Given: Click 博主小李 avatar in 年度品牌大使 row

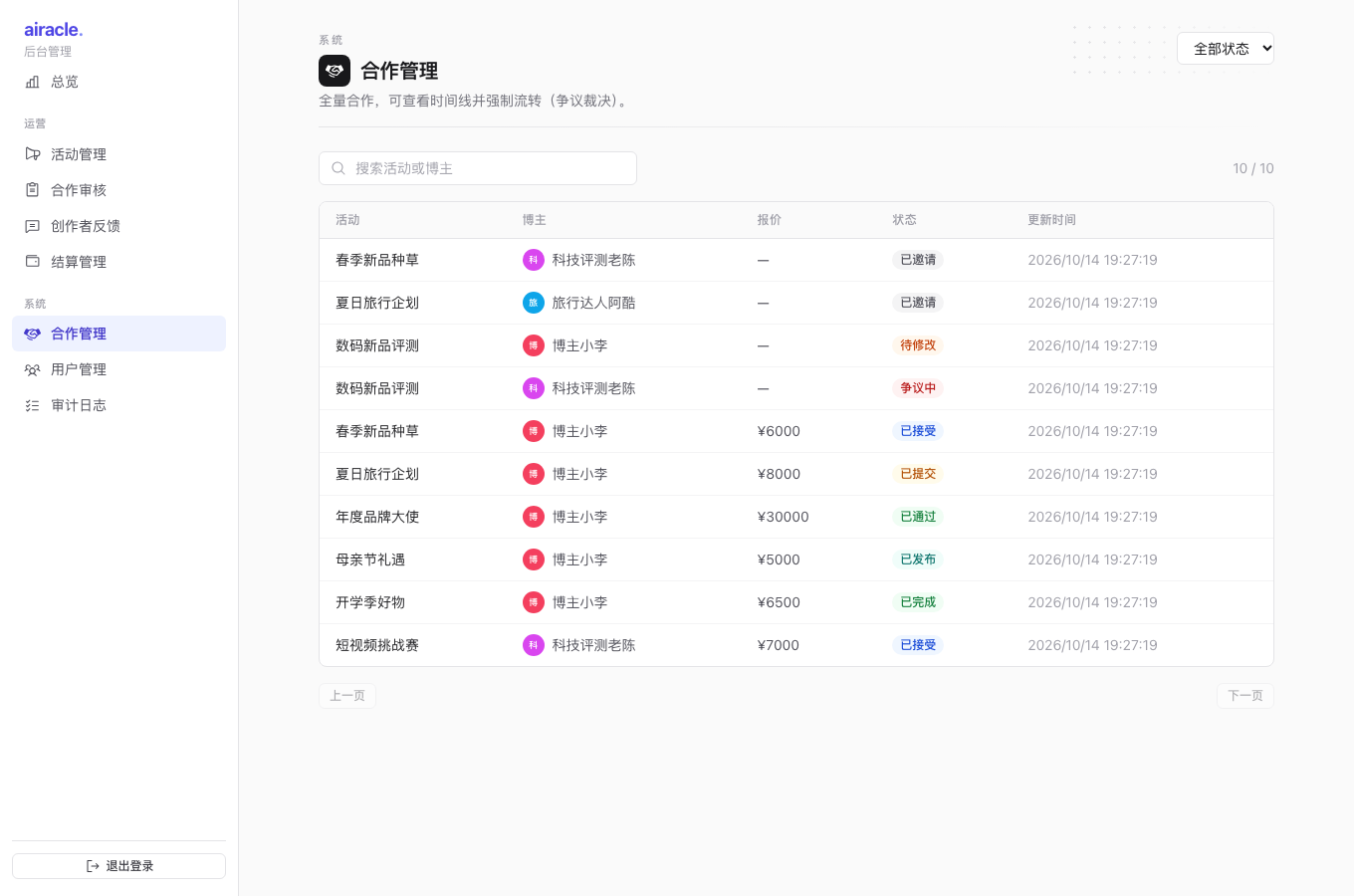Looking at the screenshot, I should click(x=534, y=517).
